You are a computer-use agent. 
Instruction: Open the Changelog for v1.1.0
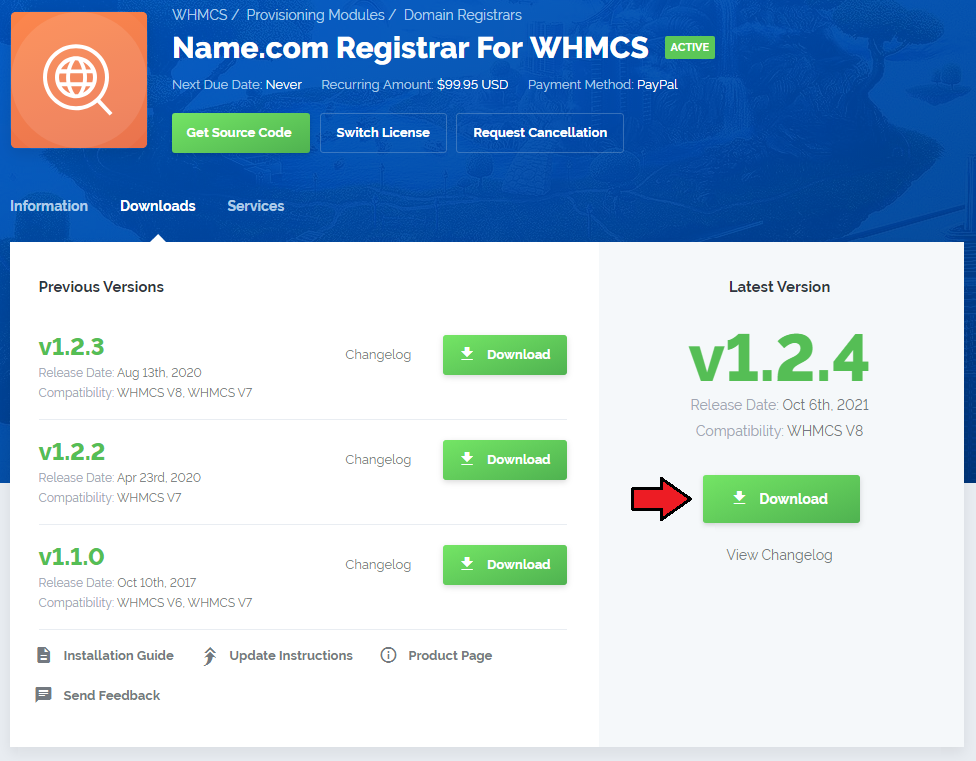pos(378,565)
